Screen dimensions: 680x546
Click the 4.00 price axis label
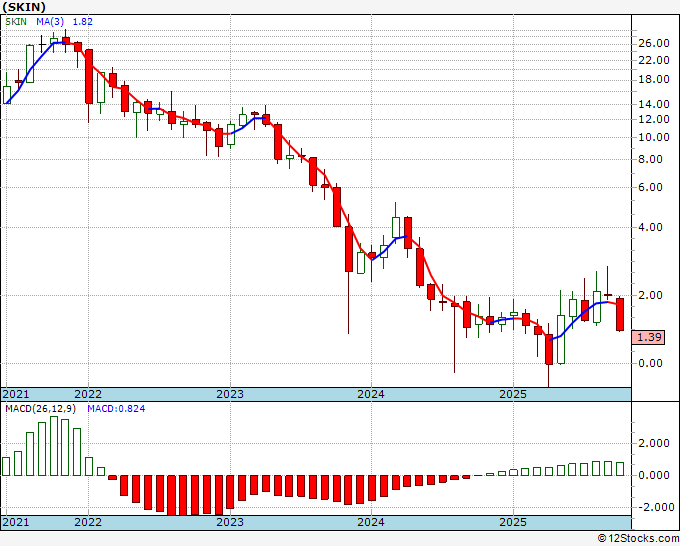pyautogui.click(x=651, y=227)
